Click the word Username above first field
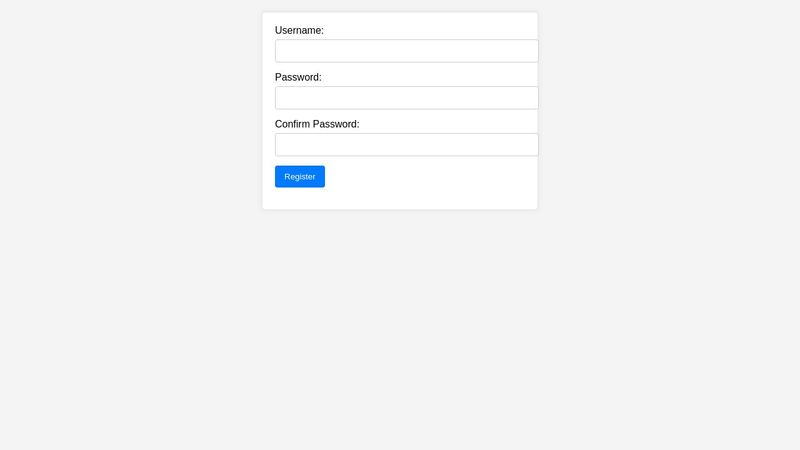 pos(299,30)
